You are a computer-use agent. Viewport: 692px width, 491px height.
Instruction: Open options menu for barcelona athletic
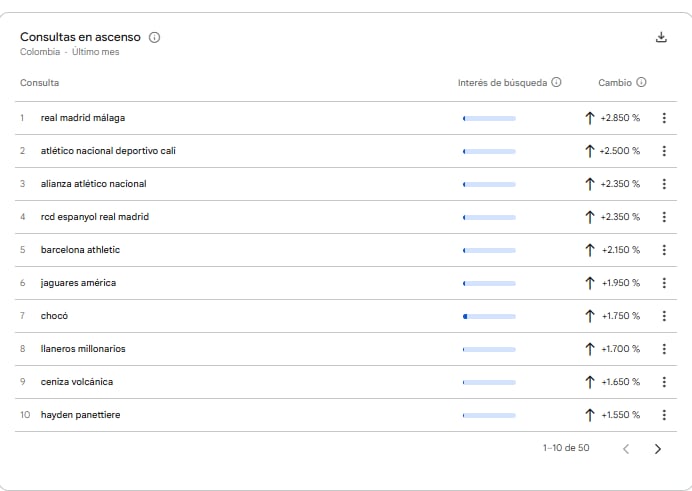click(664, 250)
